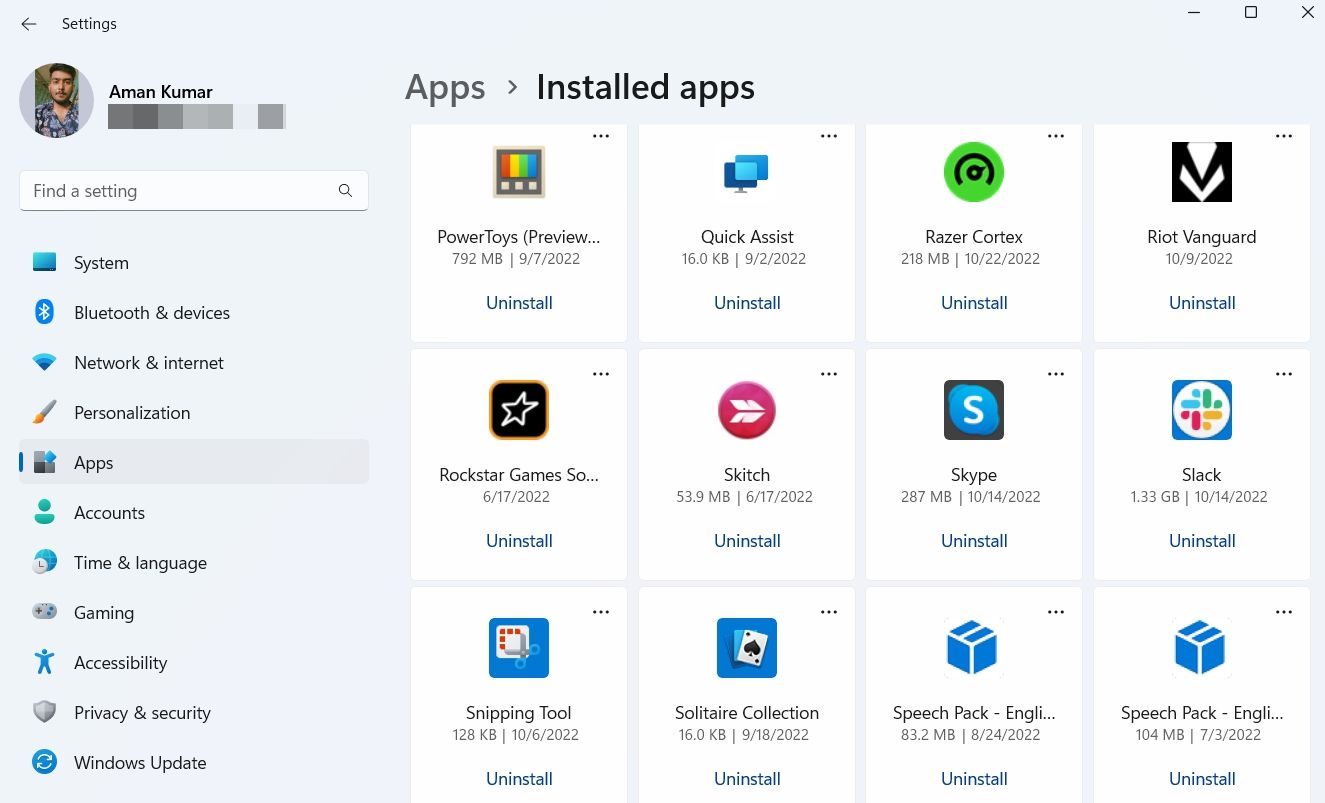Click the Solitaire Collection app icon
1325x803 pixels.
[x=746, y=648]
